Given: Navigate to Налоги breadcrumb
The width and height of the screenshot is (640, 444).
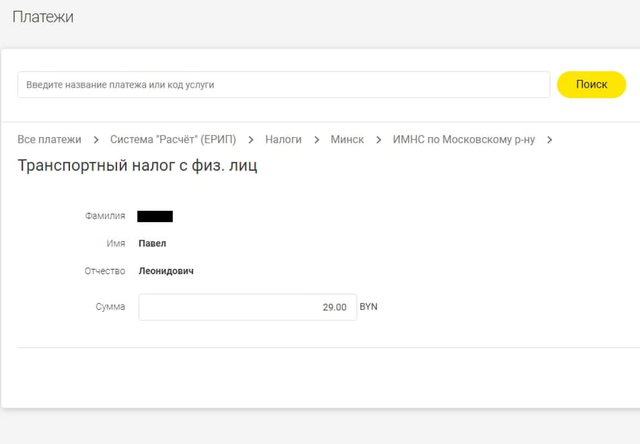Looking at the screenshot, I should 283,140.
